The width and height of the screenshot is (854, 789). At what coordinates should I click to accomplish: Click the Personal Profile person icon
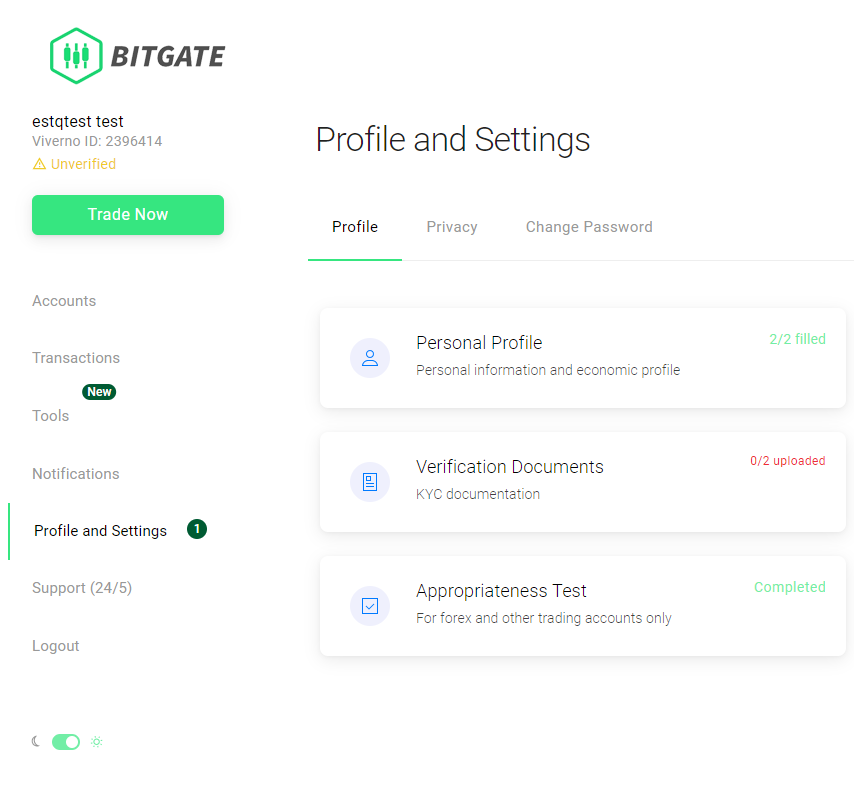point(370,358)
